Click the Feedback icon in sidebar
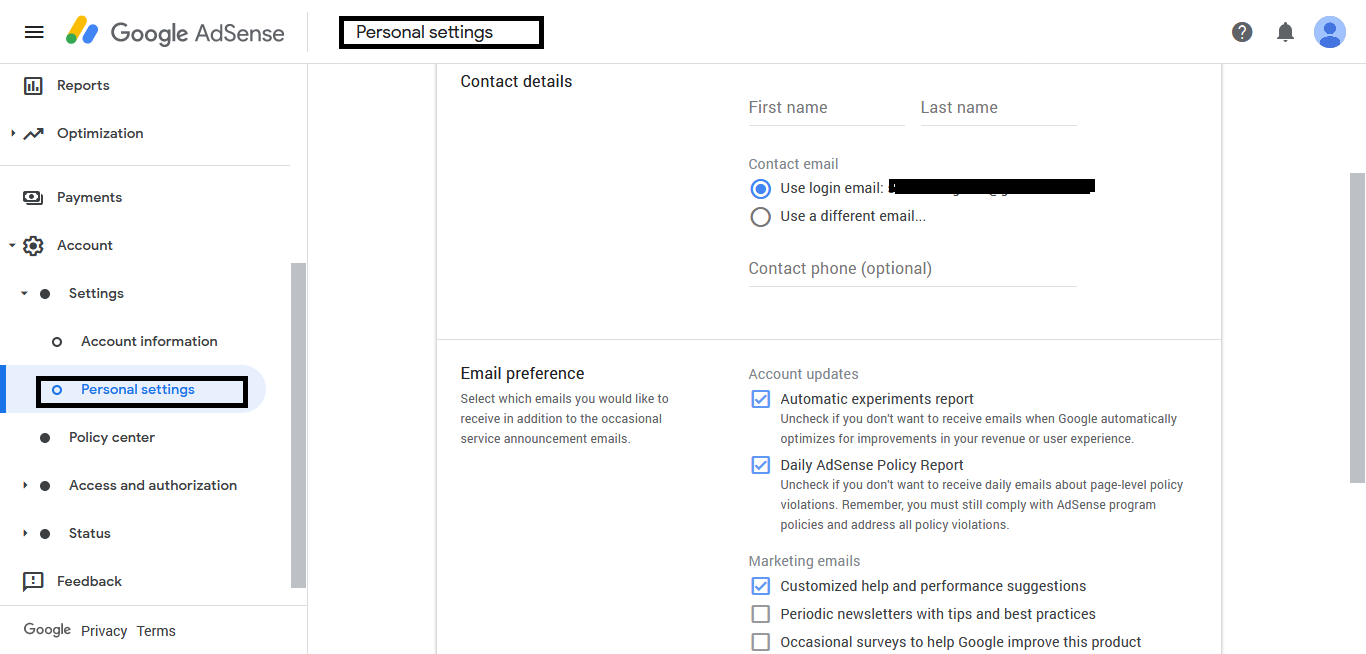This screenshot has height=654, width=1366. [x=33, y=581]
